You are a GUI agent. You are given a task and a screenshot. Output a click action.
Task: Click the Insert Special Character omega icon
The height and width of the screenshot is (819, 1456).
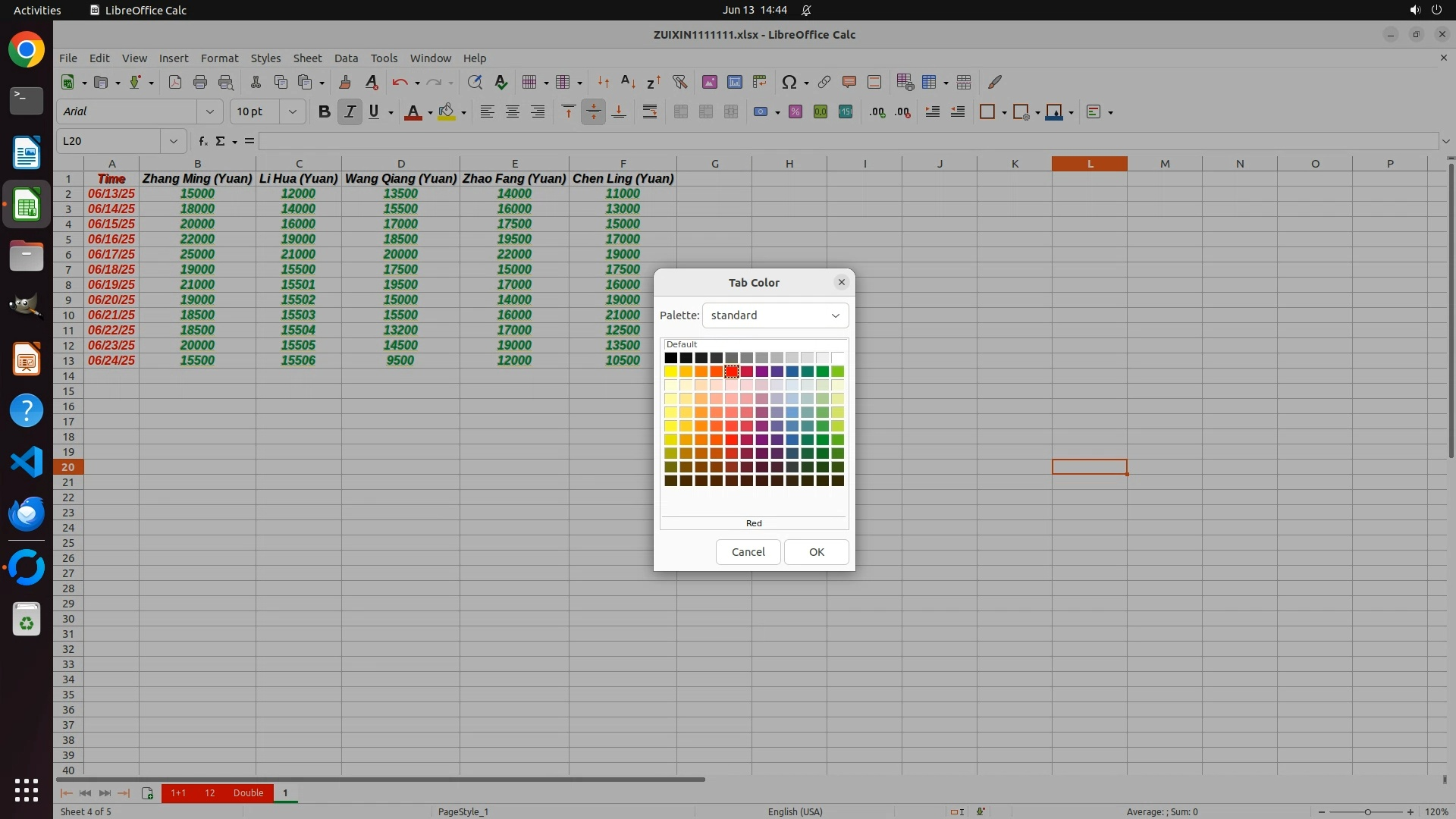point(789,82)
